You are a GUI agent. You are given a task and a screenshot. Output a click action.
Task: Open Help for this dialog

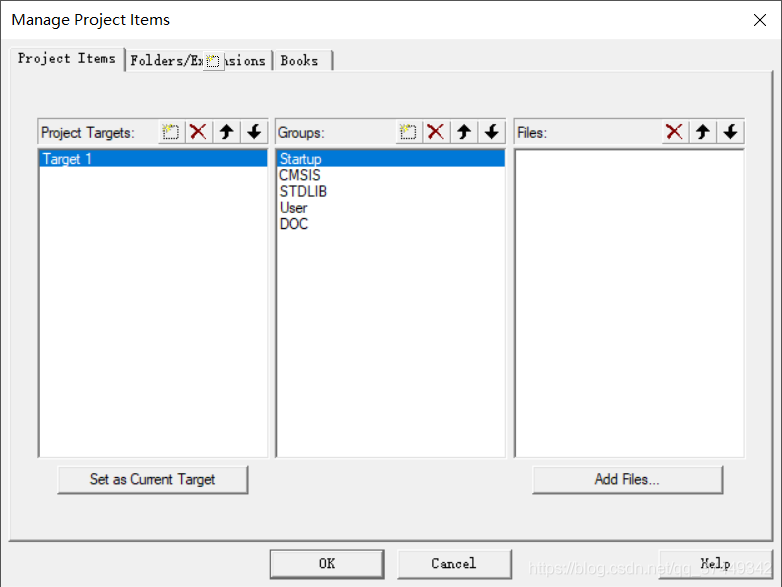[x=716, y=564]
